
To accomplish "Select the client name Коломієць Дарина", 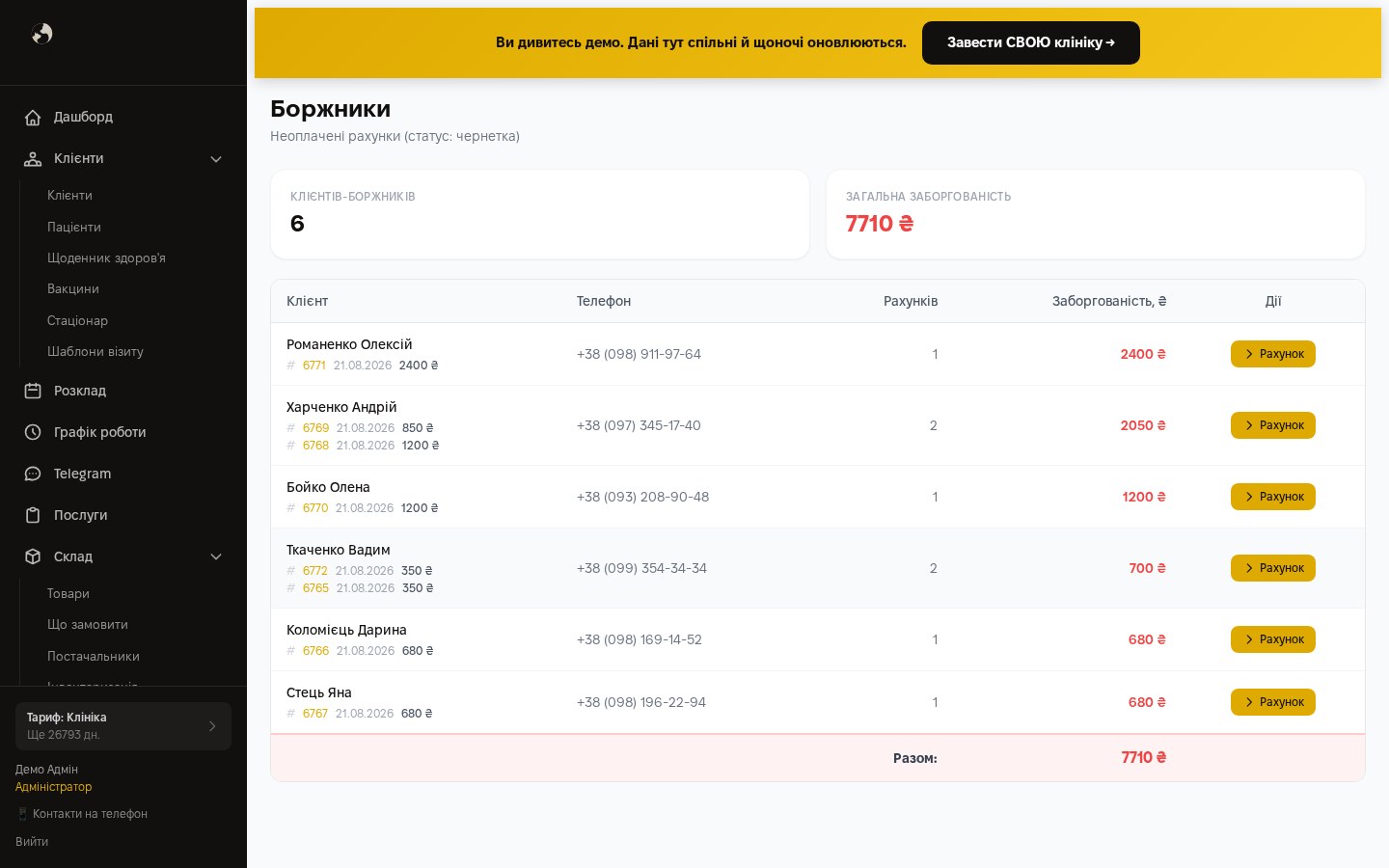I will coord(346,630).
